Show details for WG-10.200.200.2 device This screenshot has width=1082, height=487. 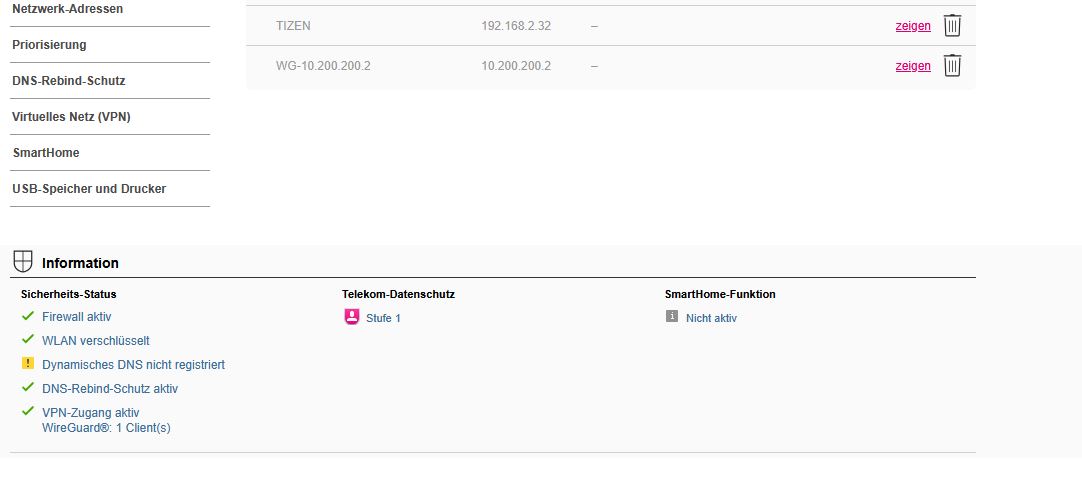point(912,66)
